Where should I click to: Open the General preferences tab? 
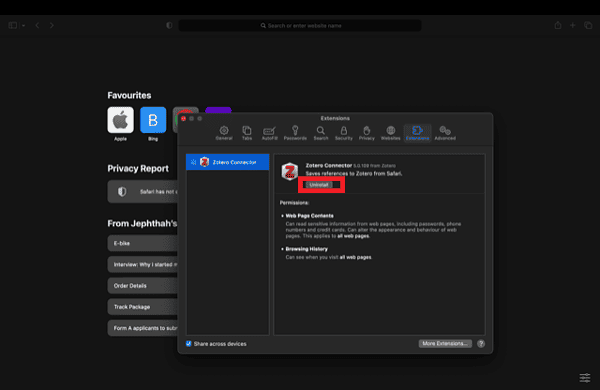tap(224, 133)
